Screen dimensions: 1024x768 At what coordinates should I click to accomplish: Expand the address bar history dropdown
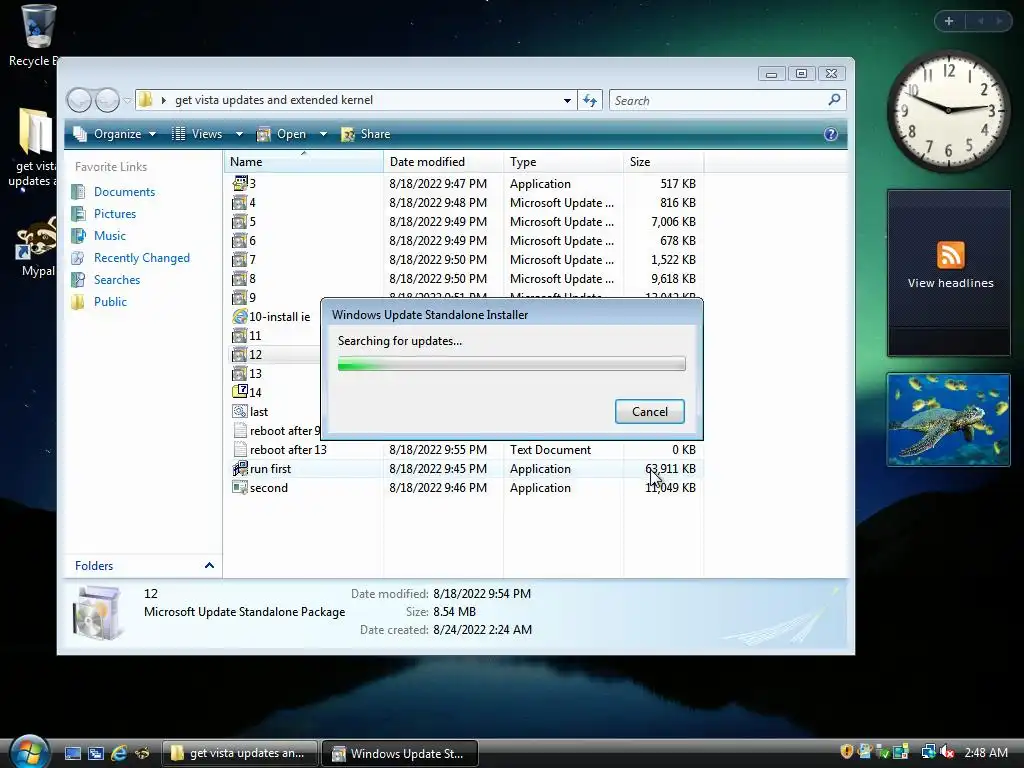(x=567, y=100)
